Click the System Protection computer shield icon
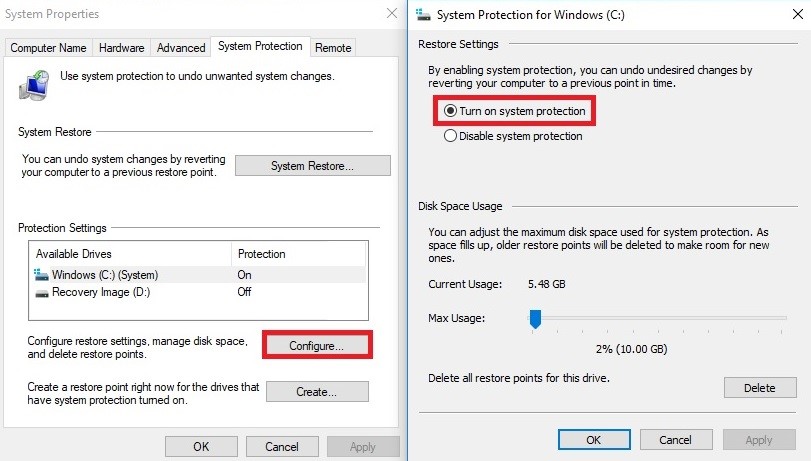The width and height of the screenshot is (811, 461). (x=34, y=85)
